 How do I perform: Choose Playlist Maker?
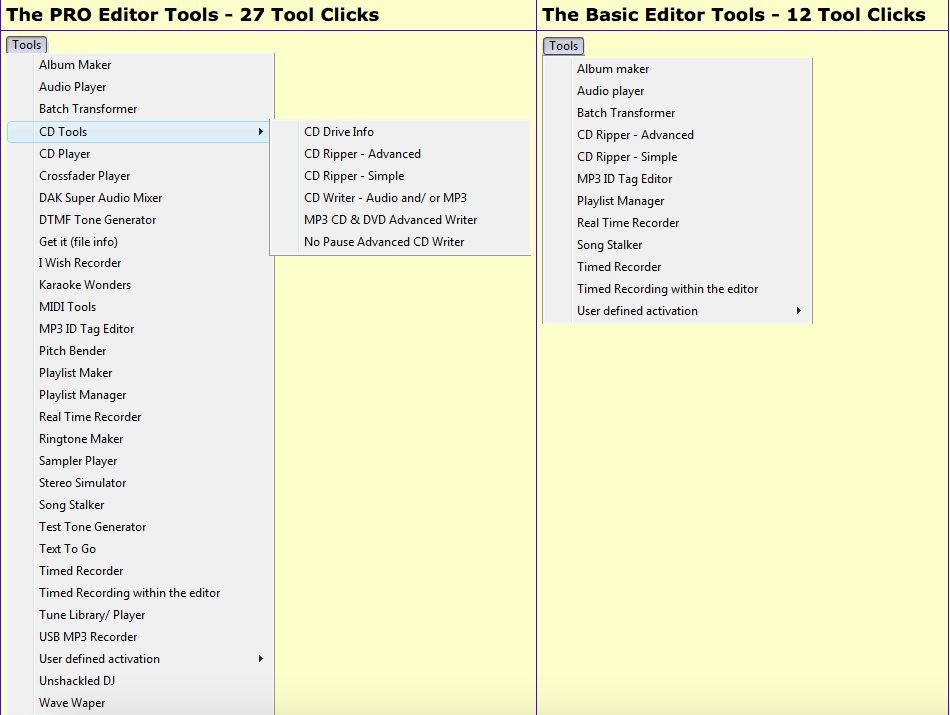click(76, 373)
